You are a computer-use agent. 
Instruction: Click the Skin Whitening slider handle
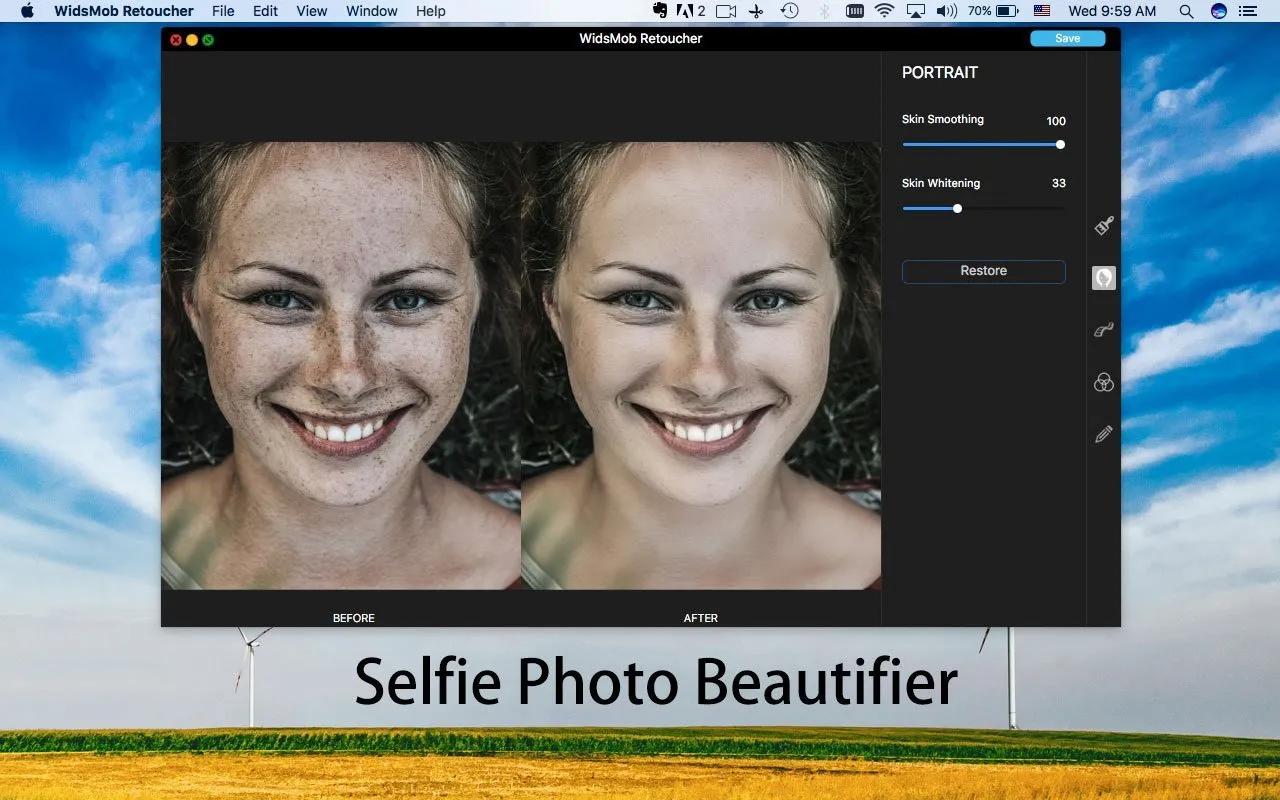[x=957, y=208]
